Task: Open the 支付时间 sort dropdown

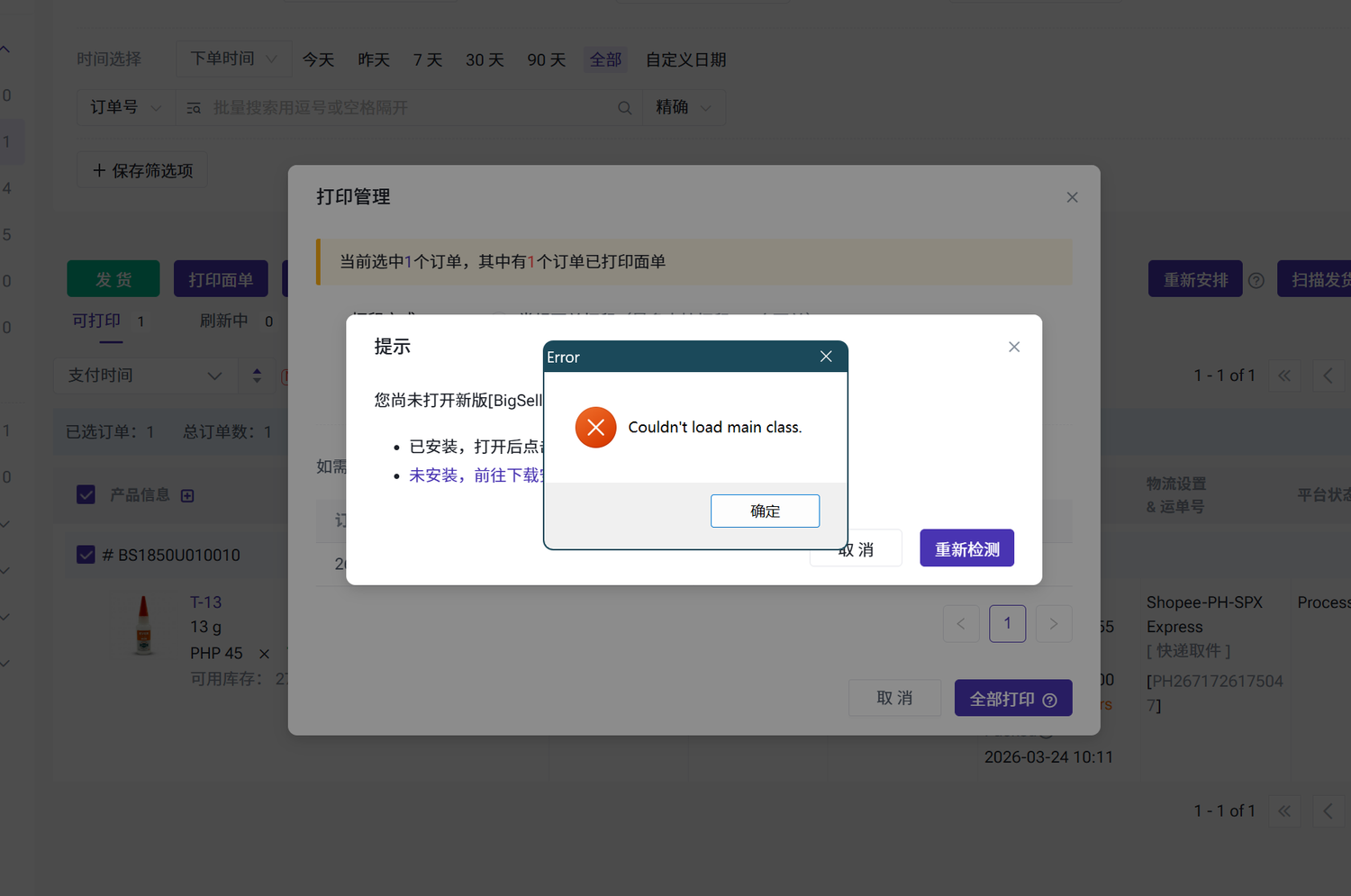Action: click(145, 376)
